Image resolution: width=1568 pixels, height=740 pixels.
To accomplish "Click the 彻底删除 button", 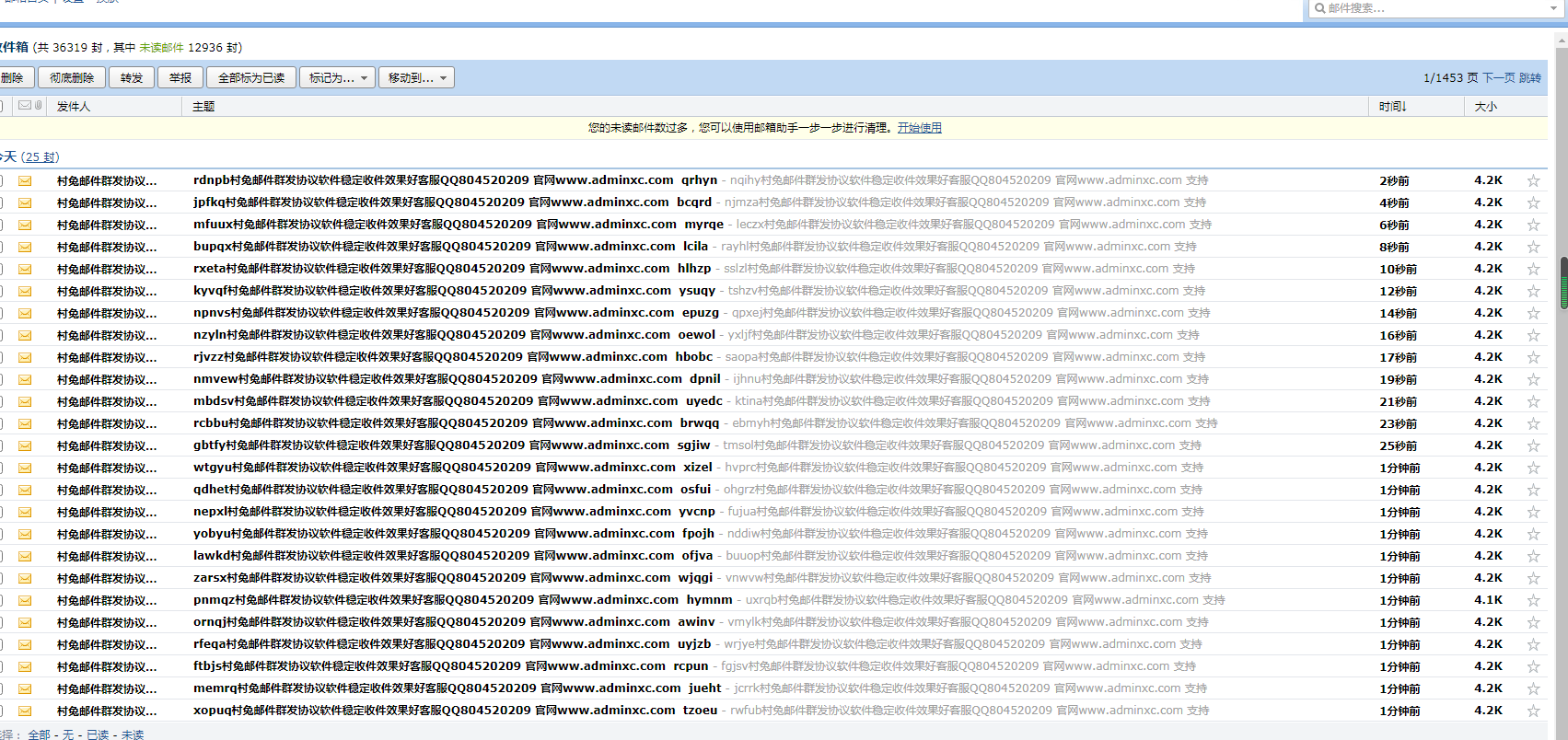I will [72, 77].
